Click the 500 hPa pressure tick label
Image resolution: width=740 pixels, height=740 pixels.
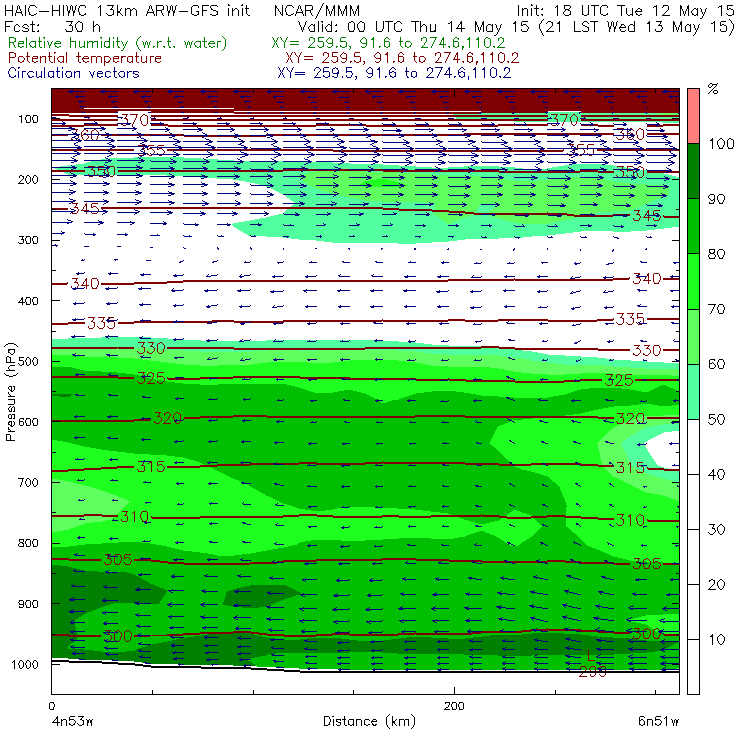coord(28,362)
